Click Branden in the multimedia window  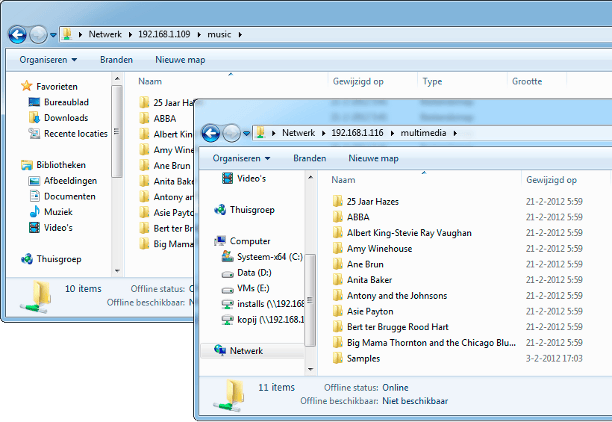pyautogui.click(x=310, y=158)
